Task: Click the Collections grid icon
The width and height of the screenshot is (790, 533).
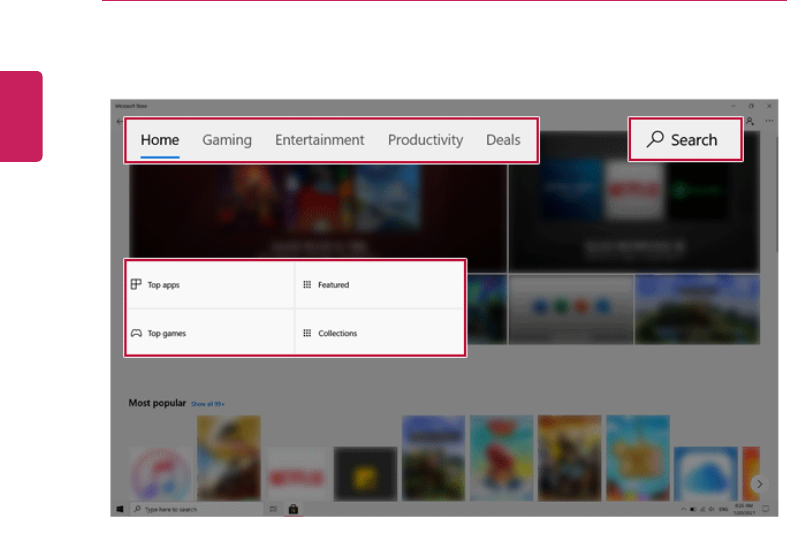Action: [307, 333]
